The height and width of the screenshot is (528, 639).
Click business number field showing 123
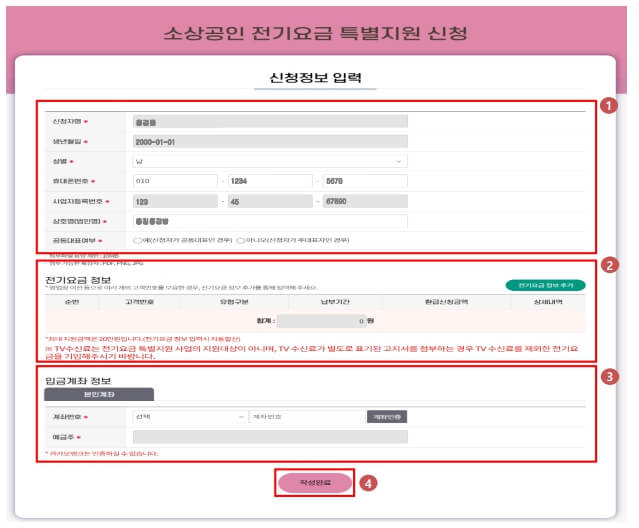pos(175,201)
